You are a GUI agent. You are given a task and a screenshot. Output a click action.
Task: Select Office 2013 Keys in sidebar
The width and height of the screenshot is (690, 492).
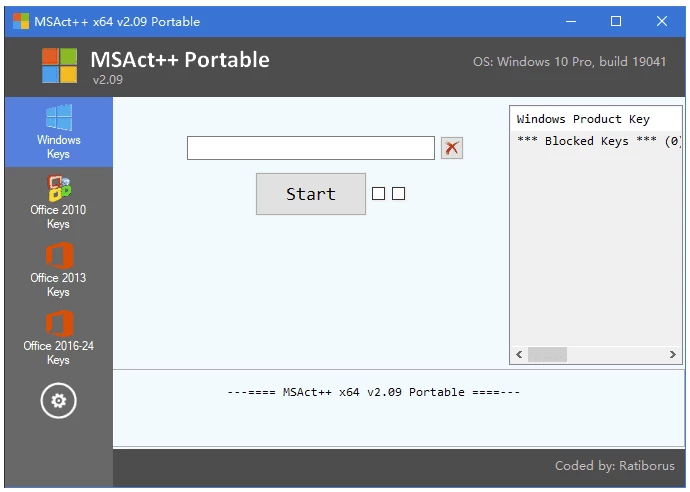point(58,269)
